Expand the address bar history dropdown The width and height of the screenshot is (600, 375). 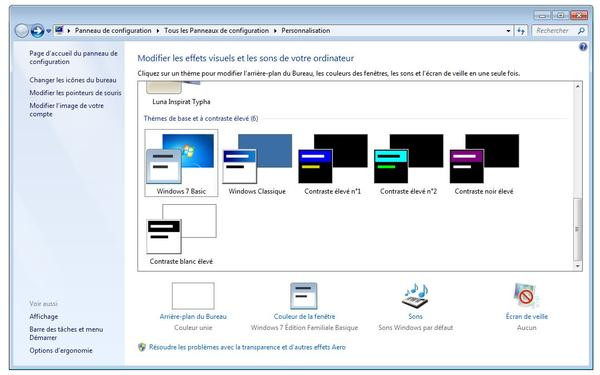click(x=508, y=31)
